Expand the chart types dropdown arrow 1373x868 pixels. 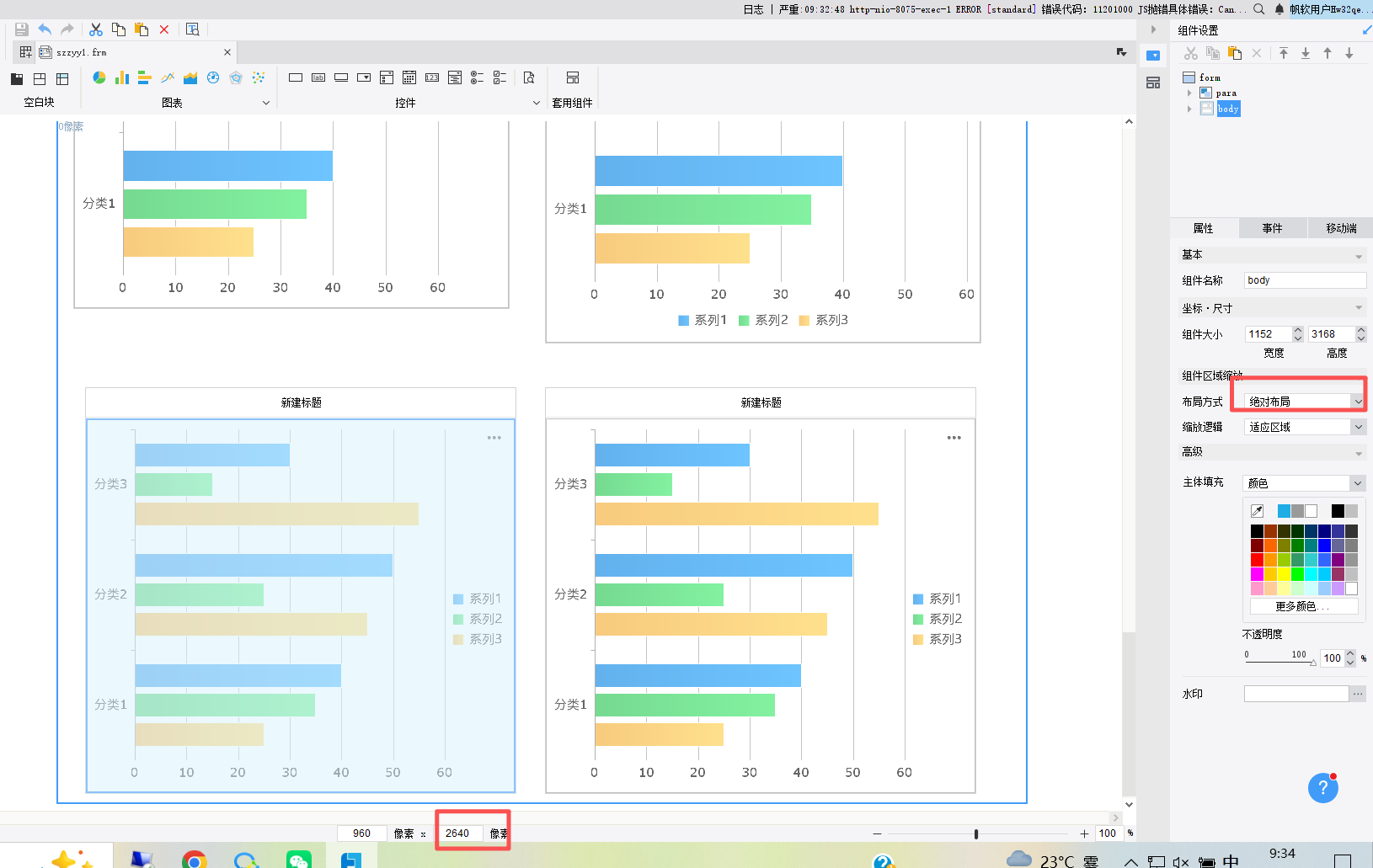[x=266, y=103]
